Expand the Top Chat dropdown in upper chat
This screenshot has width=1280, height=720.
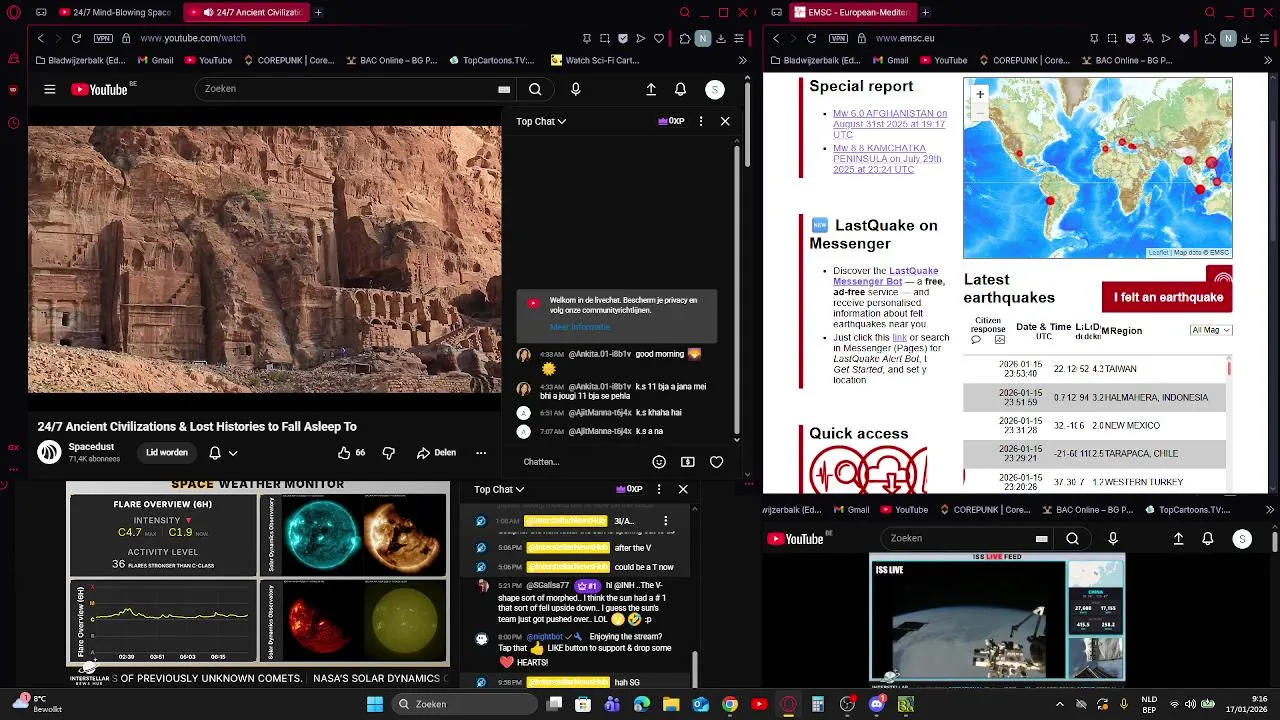point(541,121)
